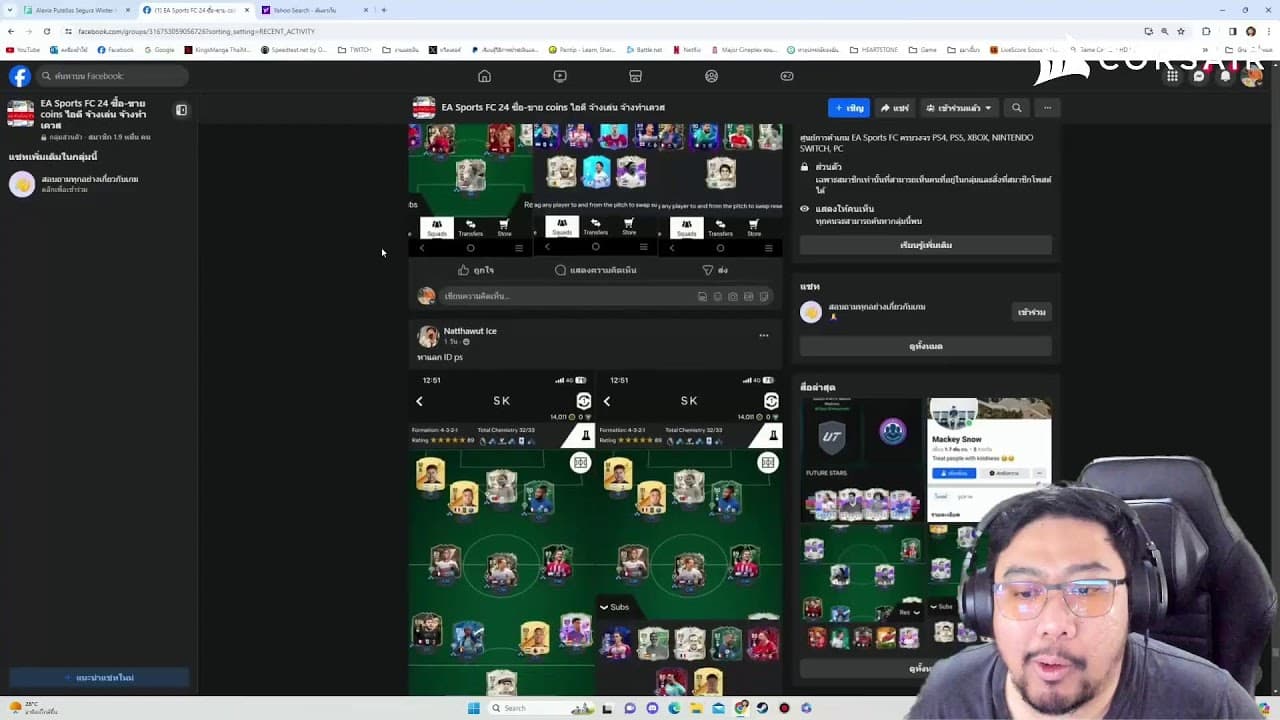Like the squad post

click(x=476, y=270)
